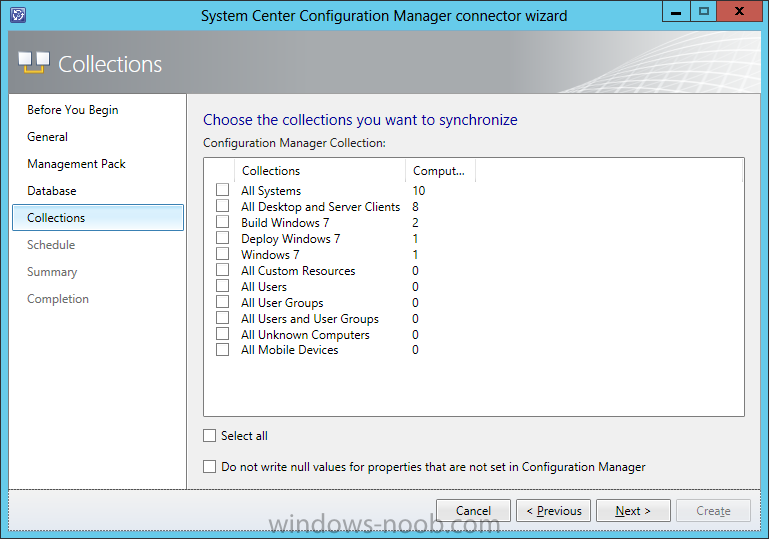Minimize the connector wizard window
Image resolution: width=769 pixels, height=539 pixels.
pyautogui.click(x=676, y=11)
